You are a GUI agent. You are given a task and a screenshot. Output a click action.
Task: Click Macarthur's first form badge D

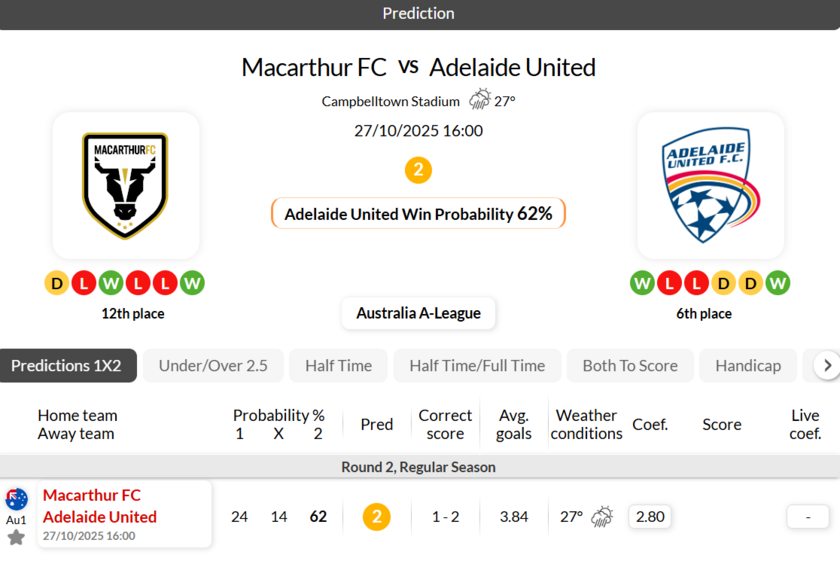(x=57, y=283)
